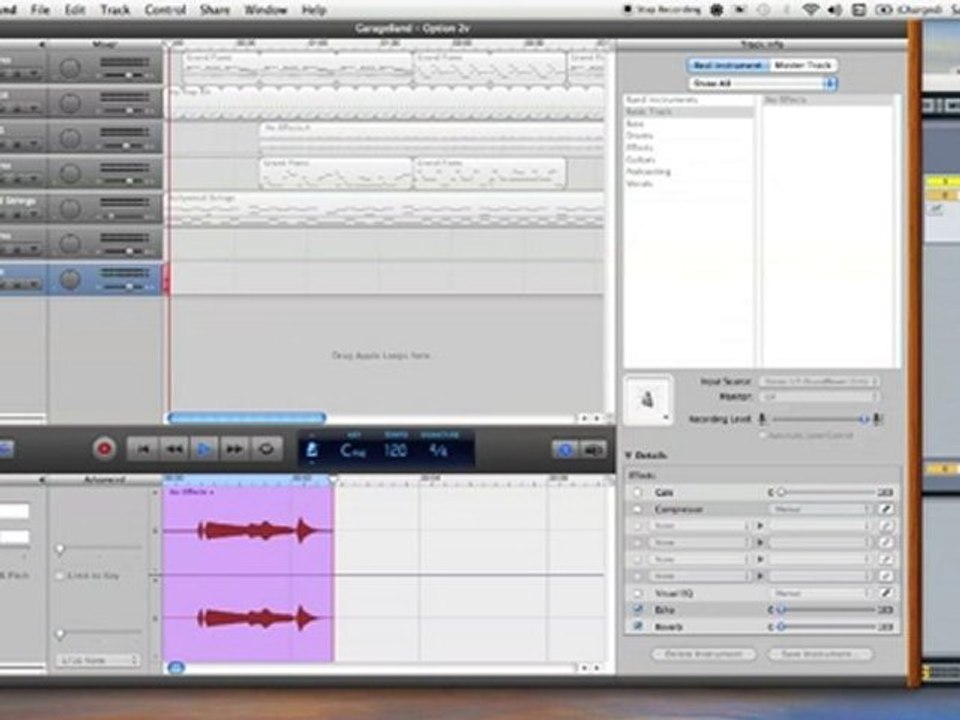
Task: Adjust the pan knob on Hollywood Strings track
Action: pos(70,209)
